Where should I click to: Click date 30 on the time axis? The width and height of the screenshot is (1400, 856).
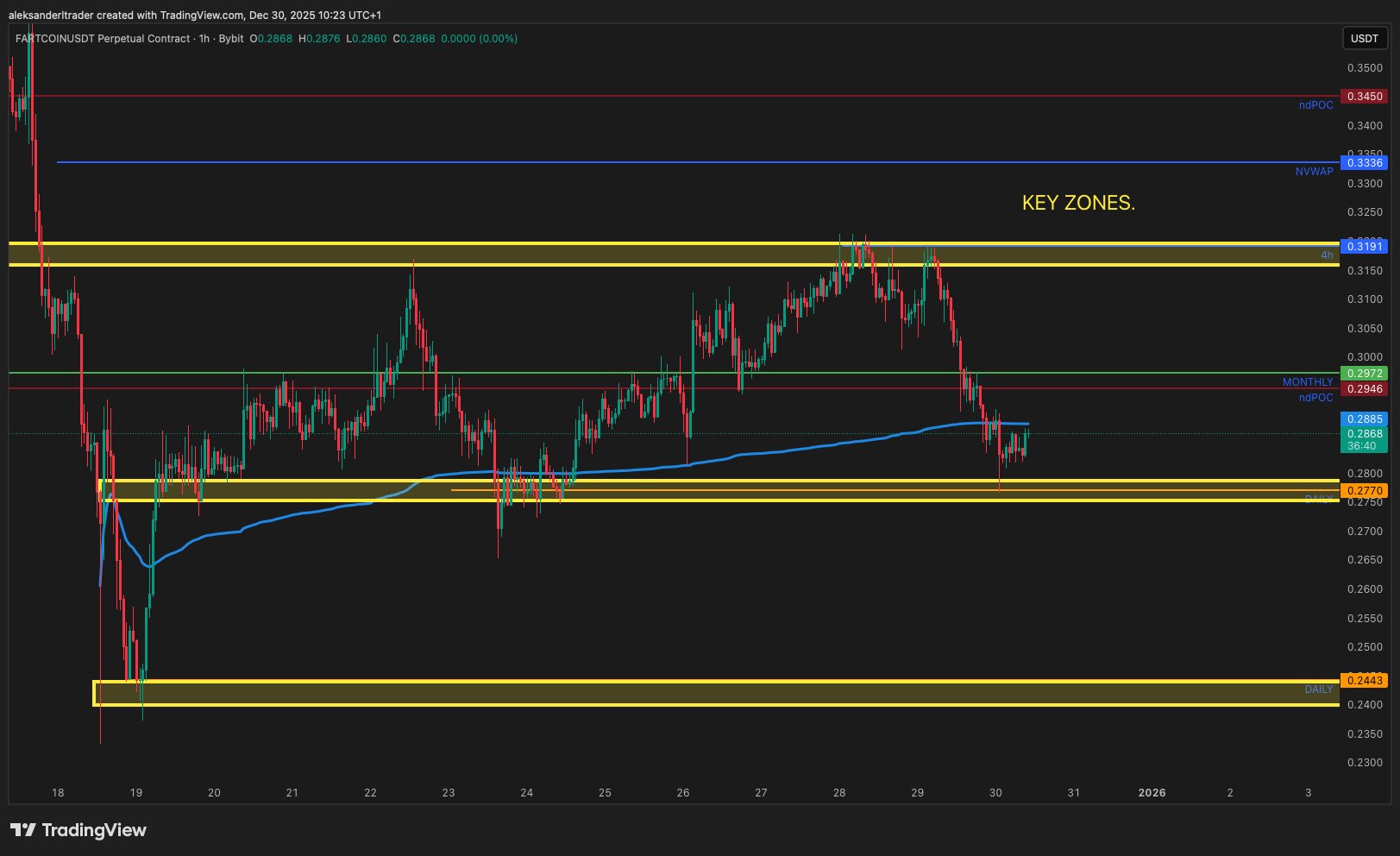pyautogui.click(x=995, y=793)
